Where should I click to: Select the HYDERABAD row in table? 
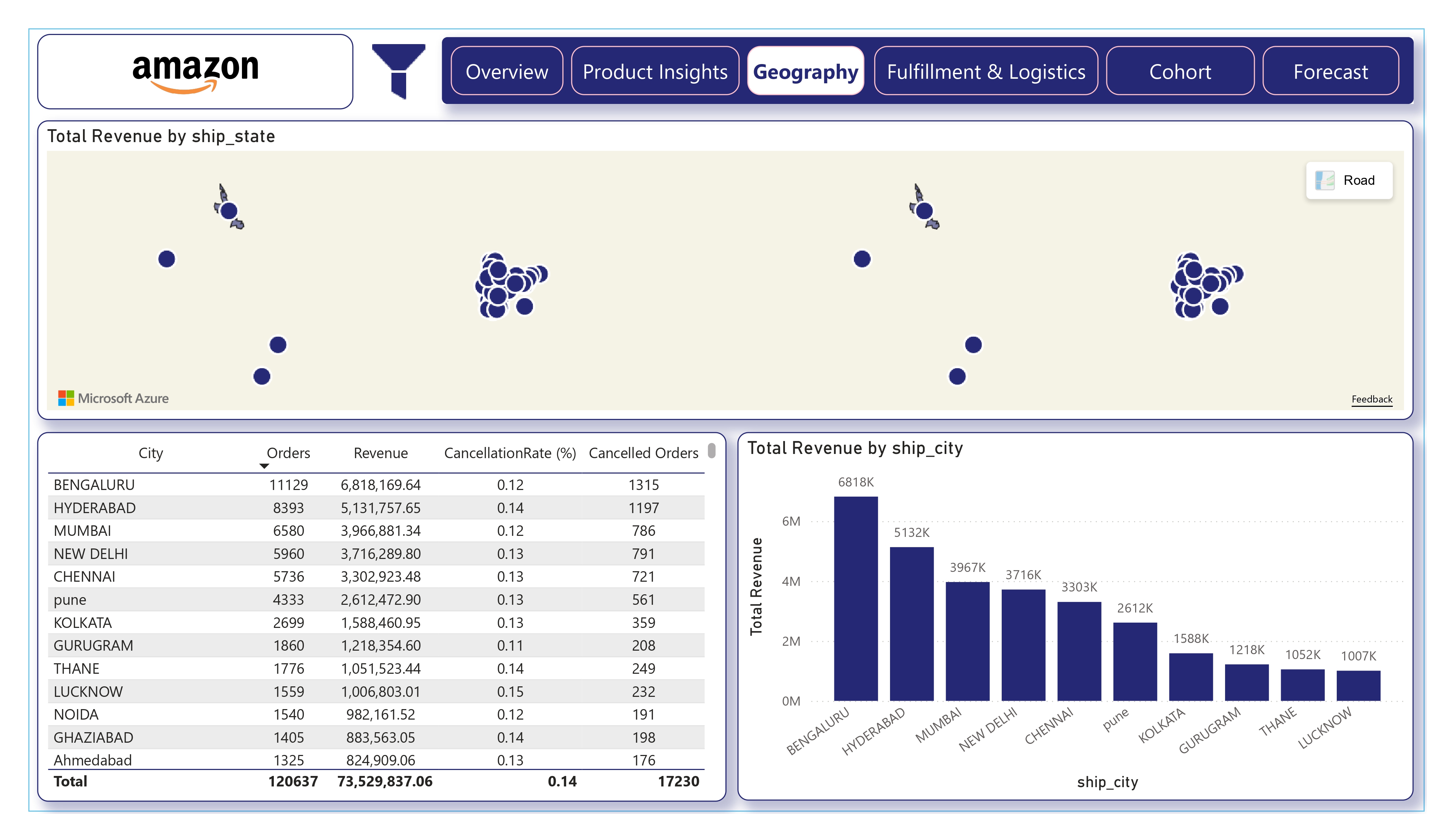tap(95, 508)
